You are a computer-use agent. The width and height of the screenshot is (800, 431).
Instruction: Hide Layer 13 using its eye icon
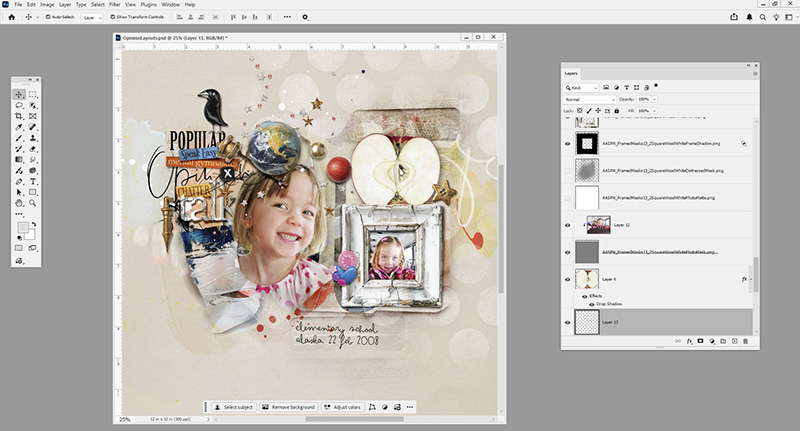[x=567, y=322]
